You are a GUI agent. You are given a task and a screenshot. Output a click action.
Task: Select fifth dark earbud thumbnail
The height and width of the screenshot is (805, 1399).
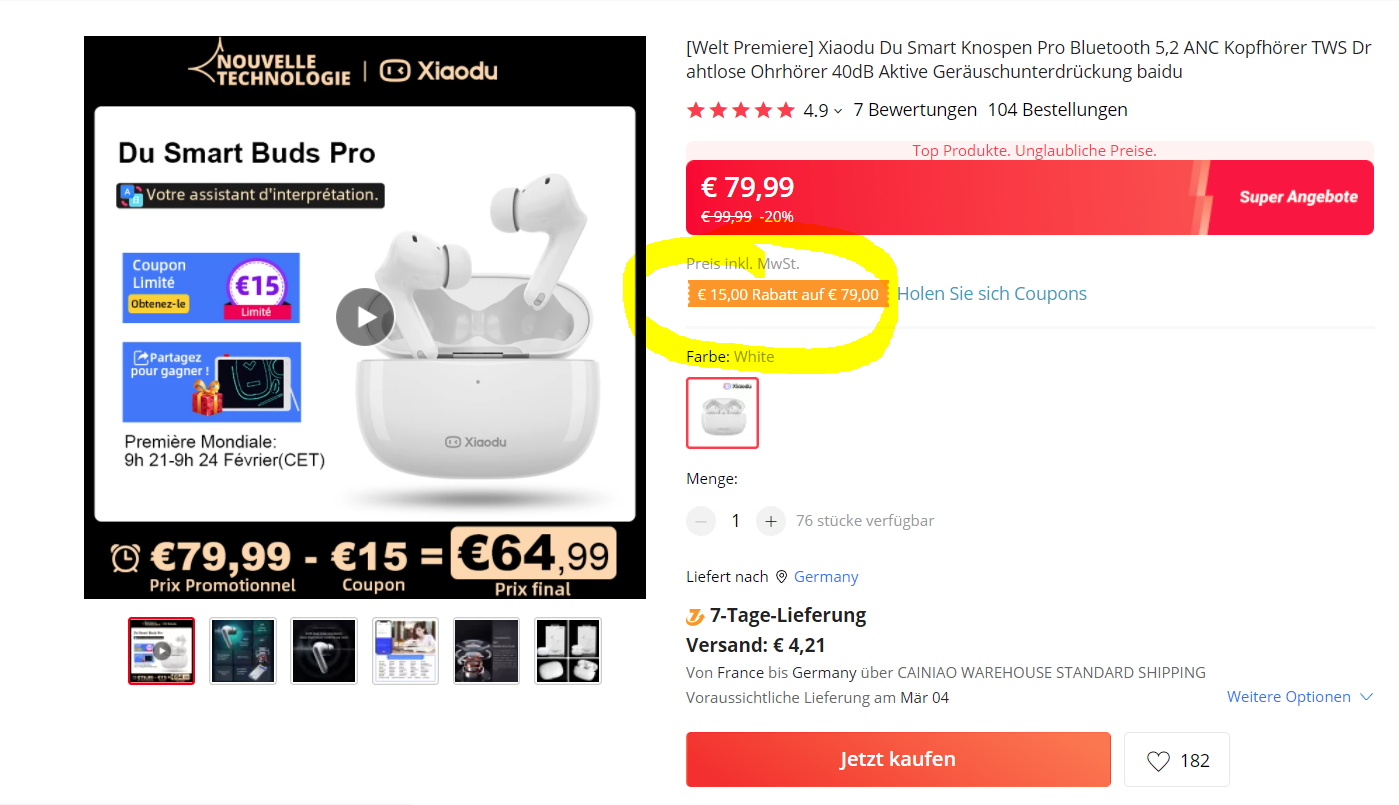[487, 651]
